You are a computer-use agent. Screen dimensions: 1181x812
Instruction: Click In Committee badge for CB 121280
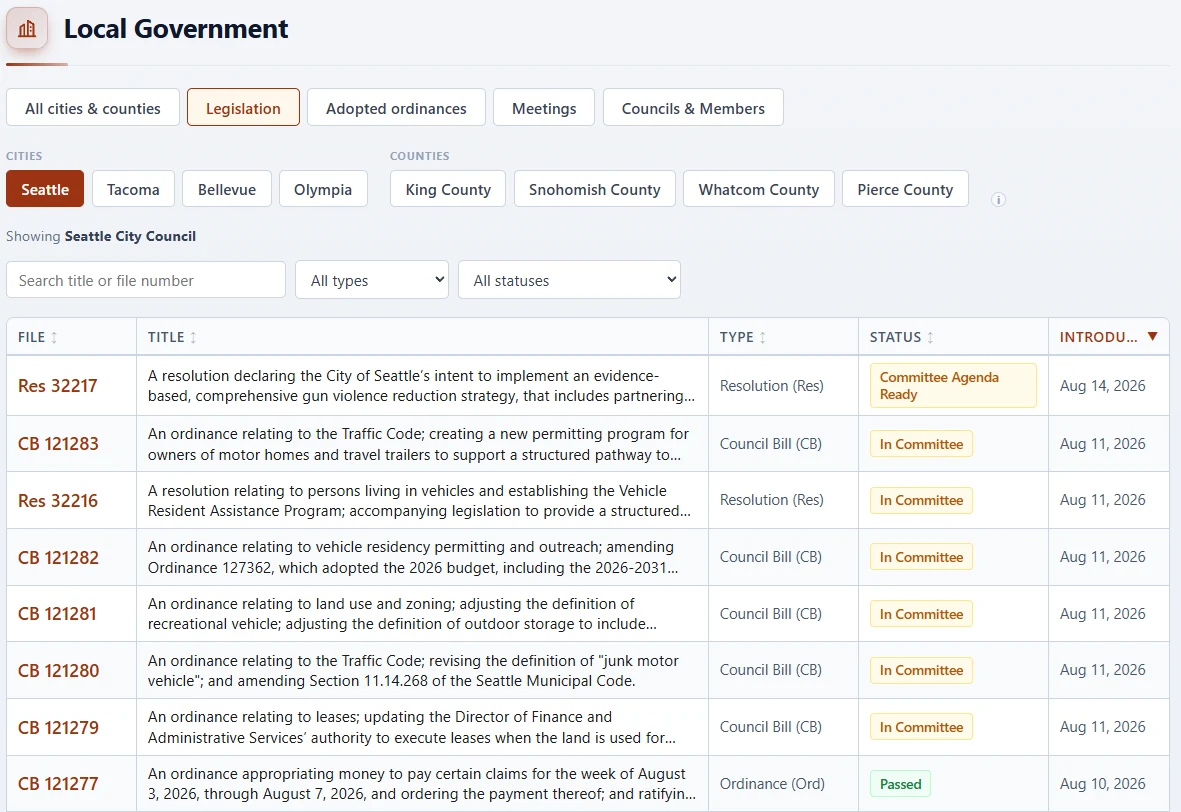(921, 670)
